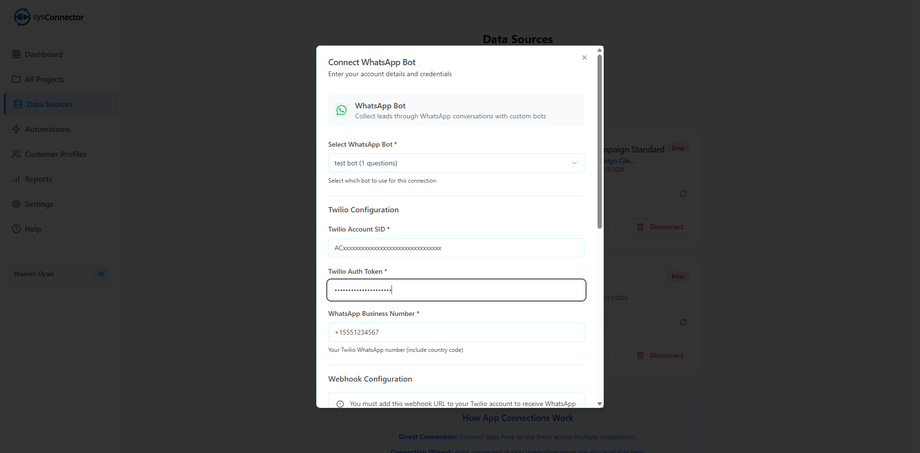Click the refresh icon on the second card
The image size is (920, 453).
[x=683, y=322]
